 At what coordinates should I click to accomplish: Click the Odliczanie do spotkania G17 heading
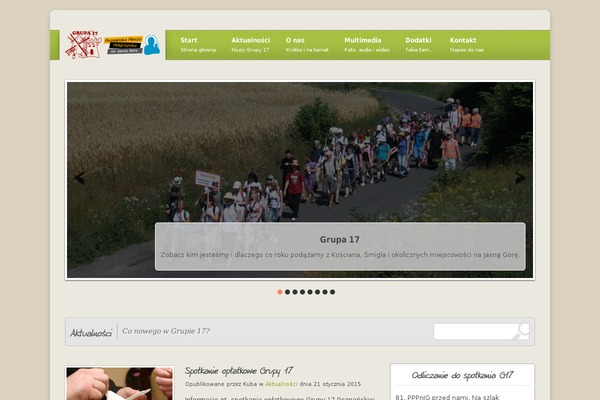[x=462, y=376]
